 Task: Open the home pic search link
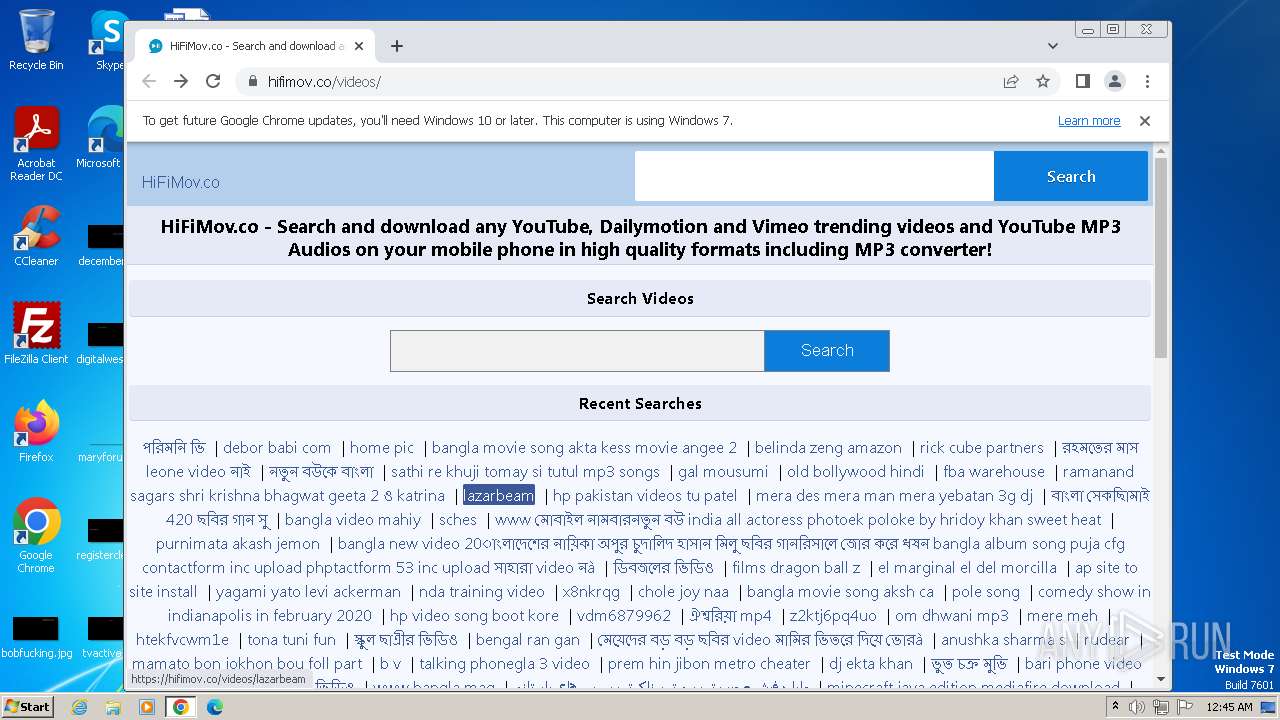(382, 448)
